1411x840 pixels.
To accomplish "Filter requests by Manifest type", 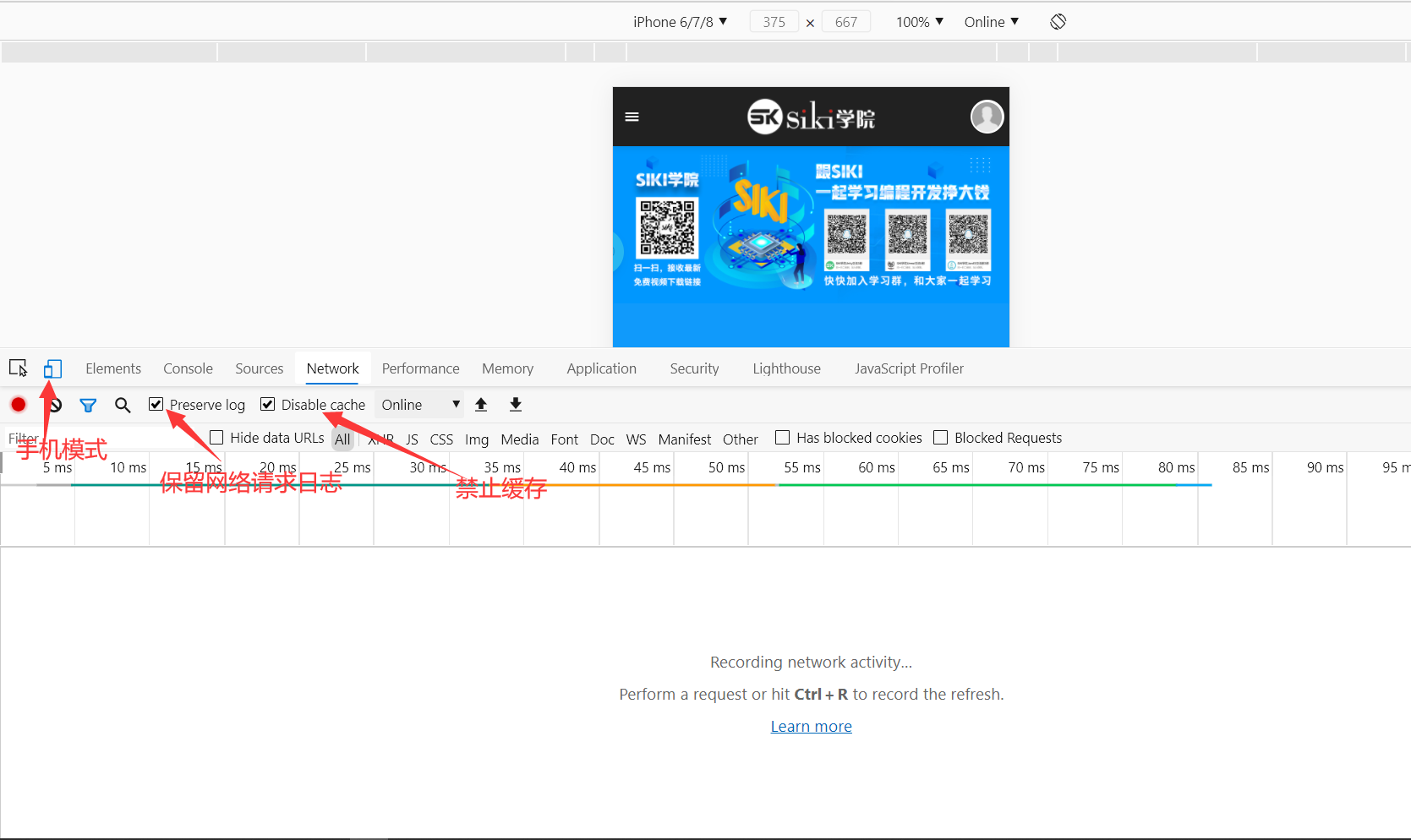I will pyautogui.click(x=685, y=439).
